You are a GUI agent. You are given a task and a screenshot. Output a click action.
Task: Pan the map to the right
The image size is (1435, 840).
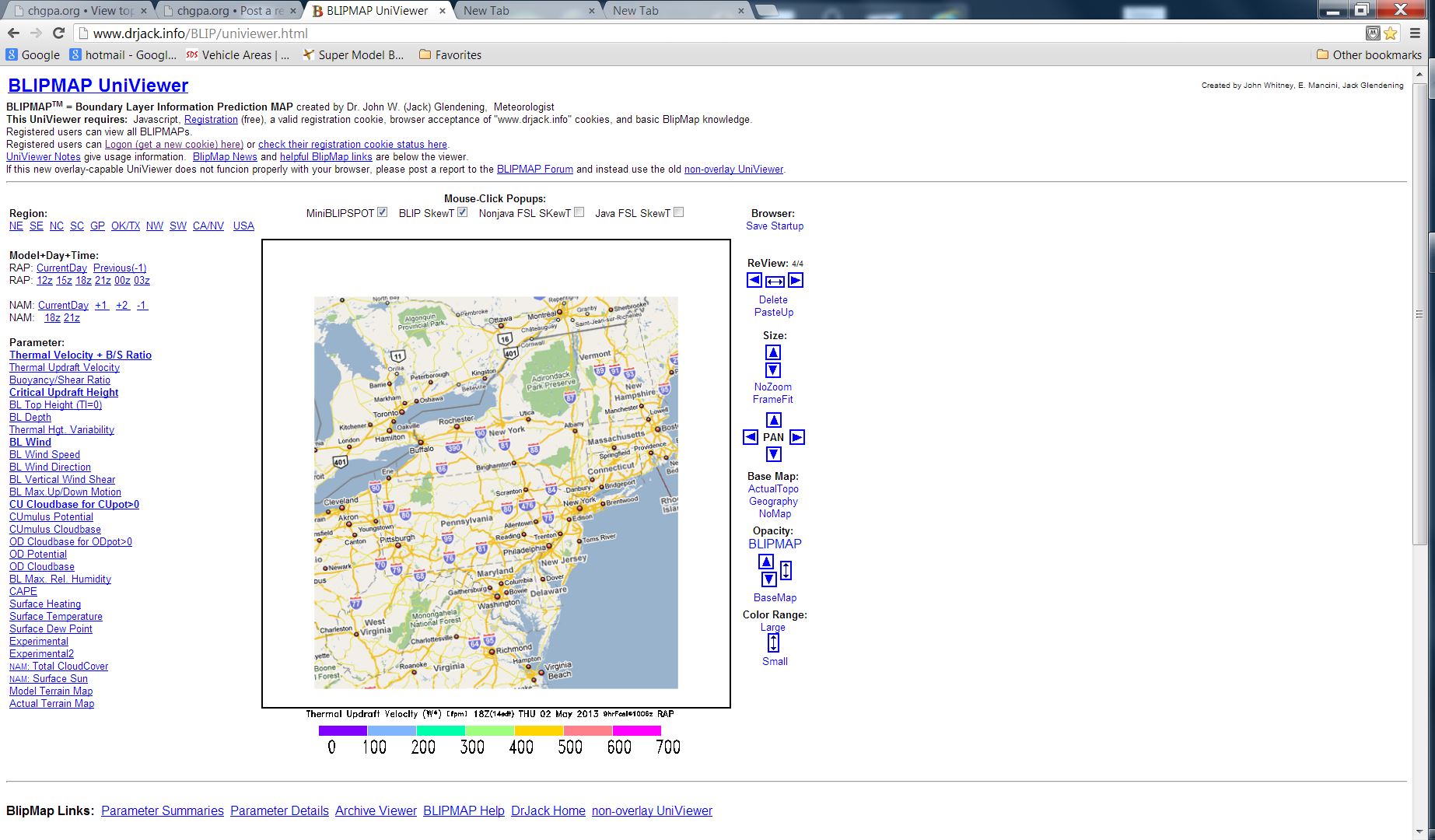(797, 437)
